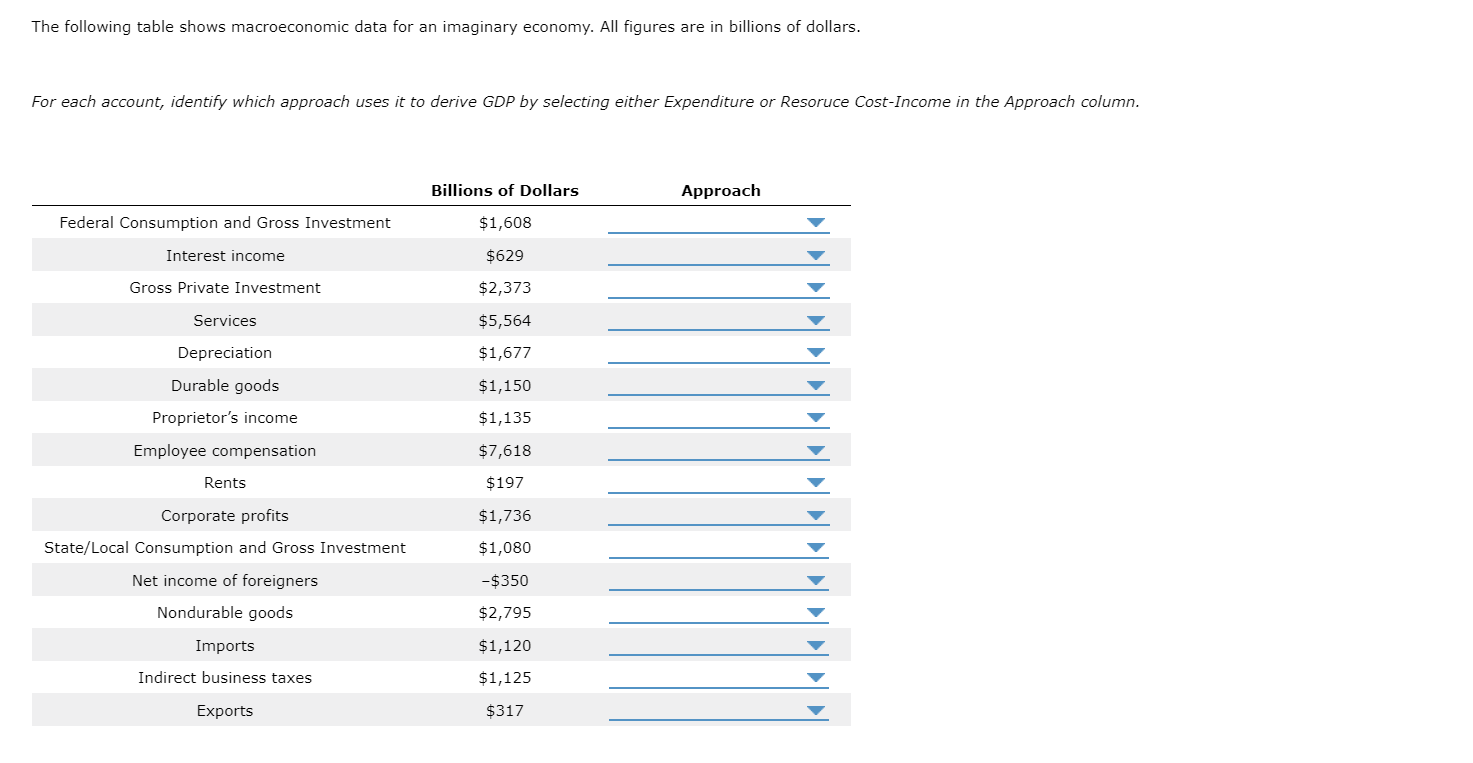Click the Billions of Dollars column header
This screenshot has height=763, width=1473.
[505, 190]
